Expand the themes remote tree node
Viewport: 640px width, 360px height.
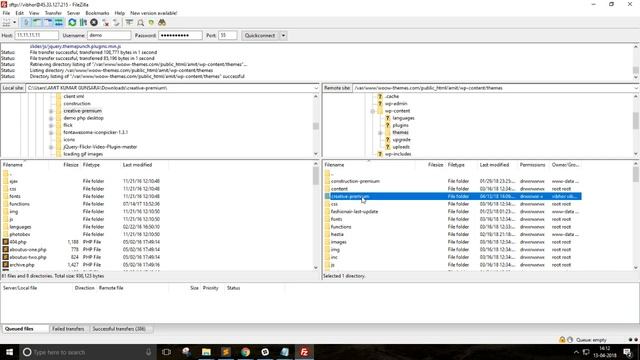380,133
